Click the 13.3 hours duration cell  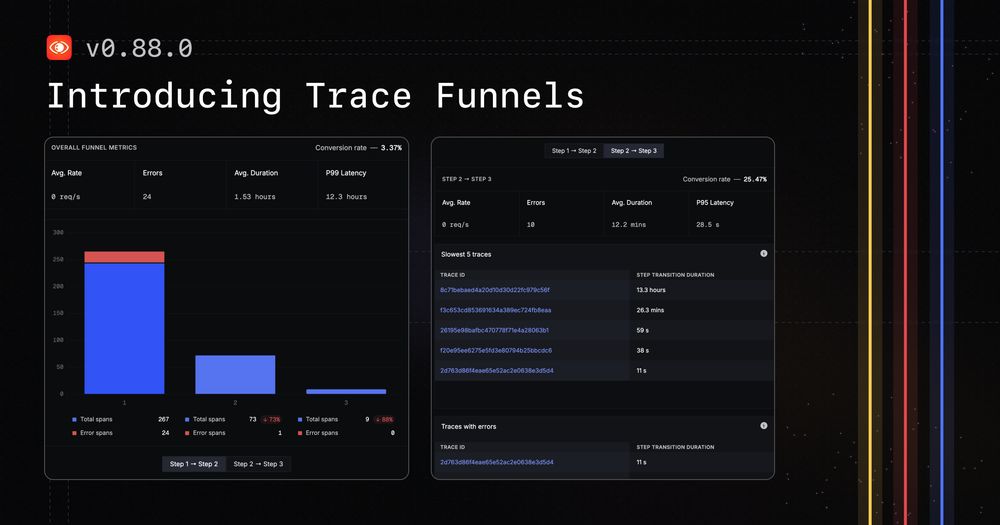click(x=651, y=290)
